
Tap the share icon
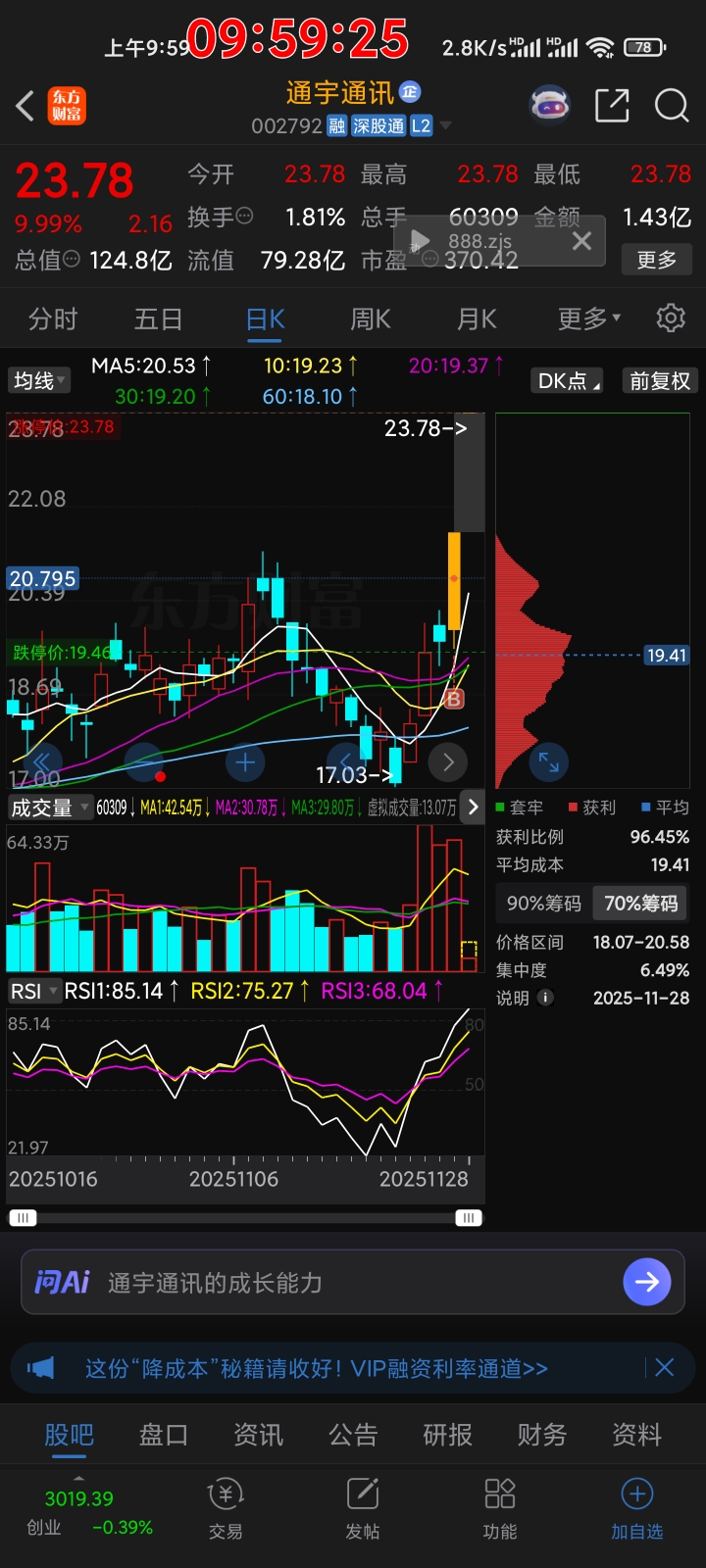coord(612,105)
